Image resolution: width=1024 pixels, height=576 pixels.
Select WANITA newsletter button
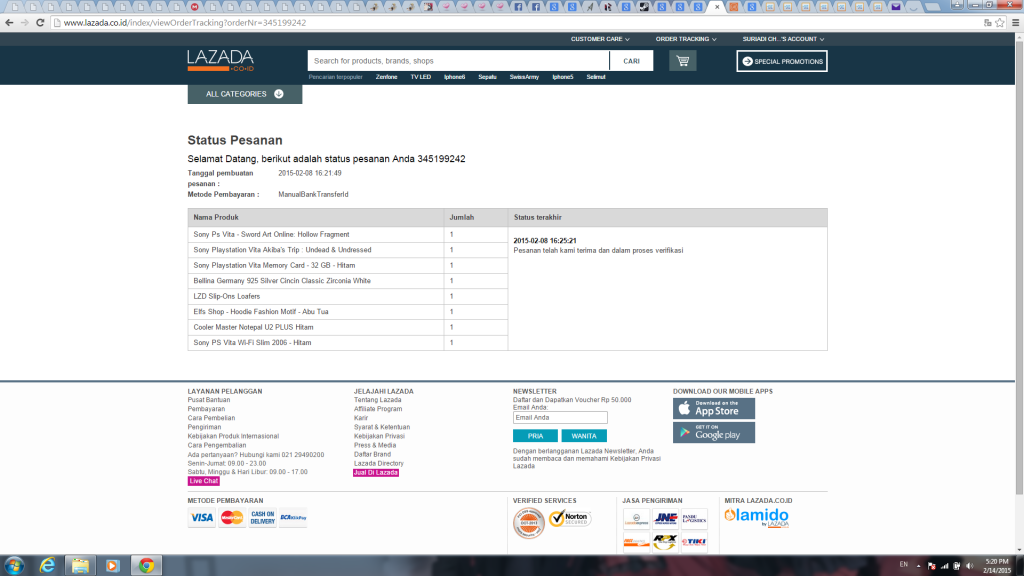[x=584, y=436]
